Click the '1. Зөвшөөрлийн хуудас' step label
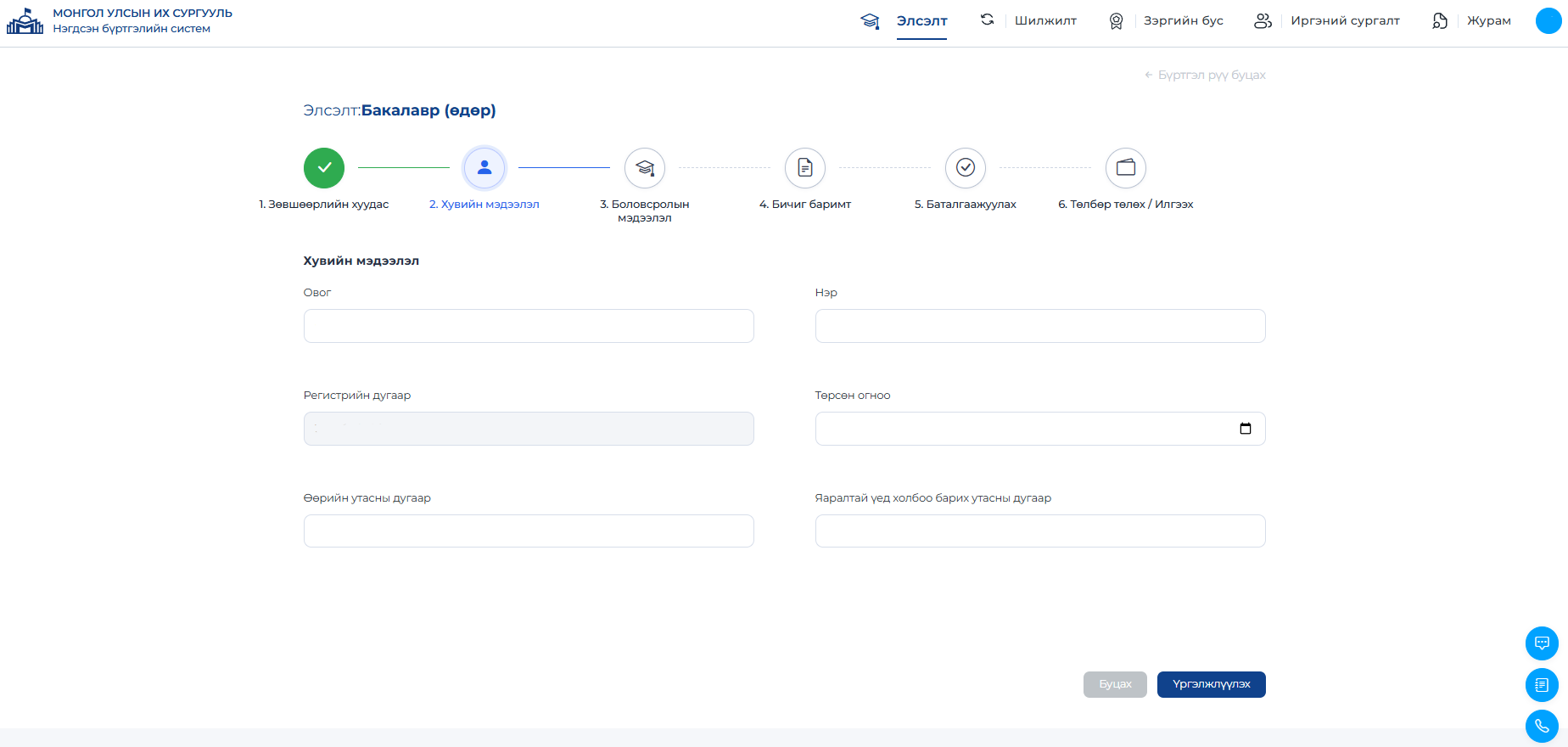The width and height of the screenshot is (1568, 747). pos(324,205)
